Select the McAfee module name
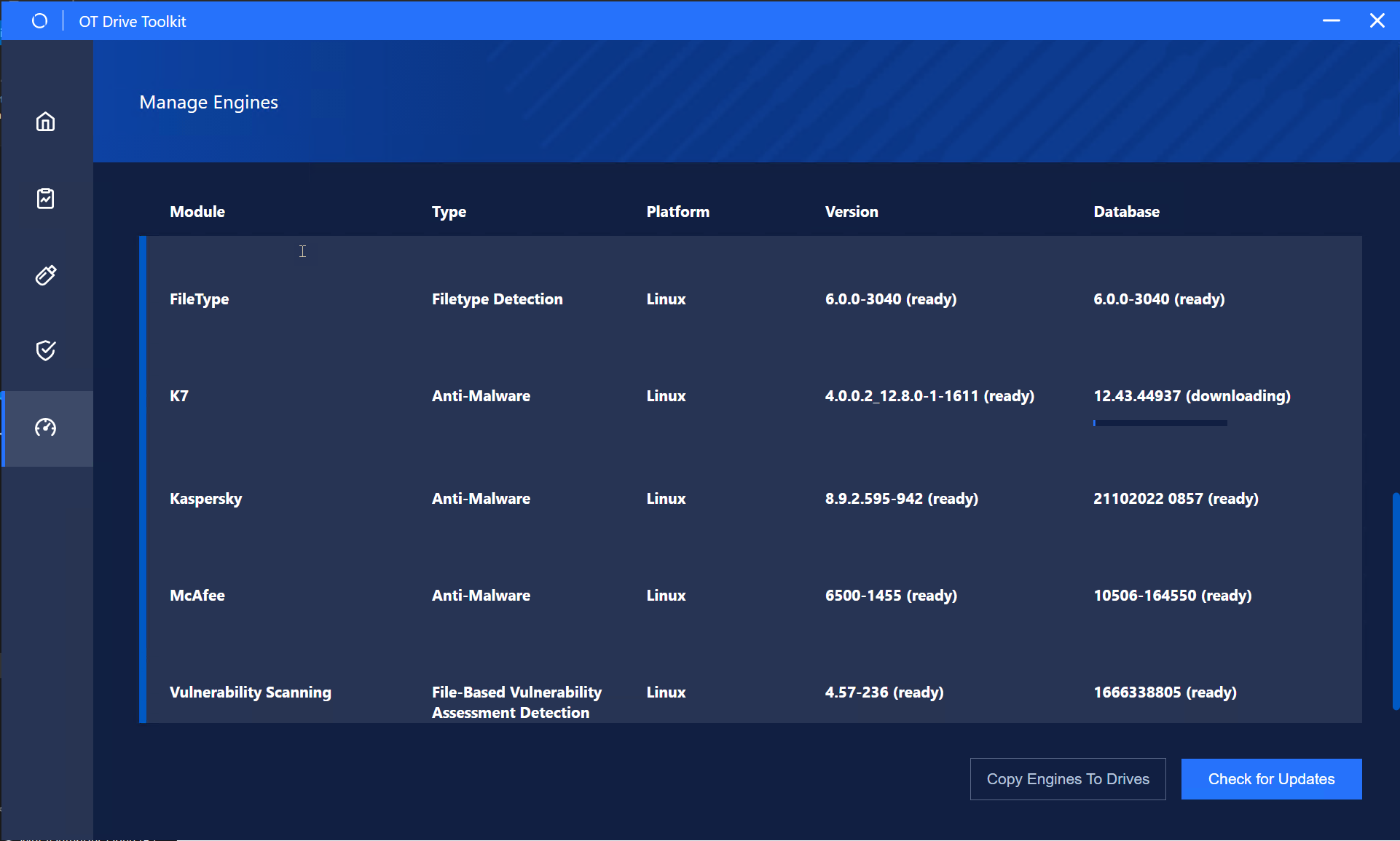 197,596
